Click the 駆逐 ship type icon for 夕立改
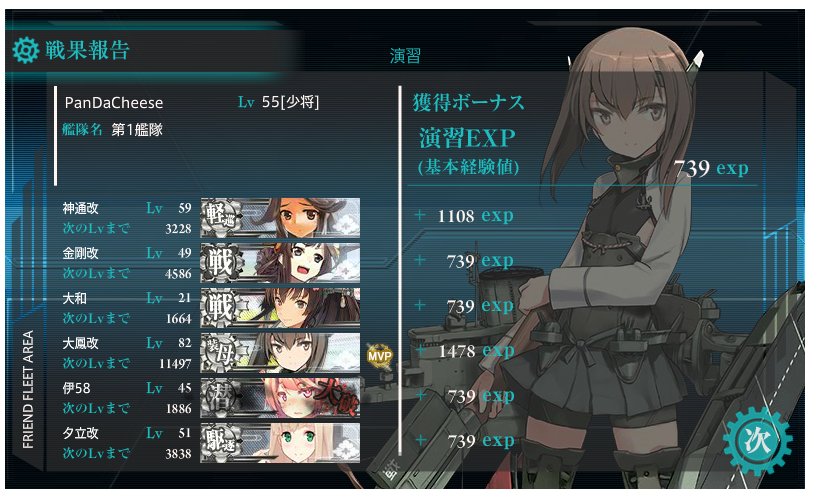The width and height of the screenshot is (816, 499). point(222,443)
